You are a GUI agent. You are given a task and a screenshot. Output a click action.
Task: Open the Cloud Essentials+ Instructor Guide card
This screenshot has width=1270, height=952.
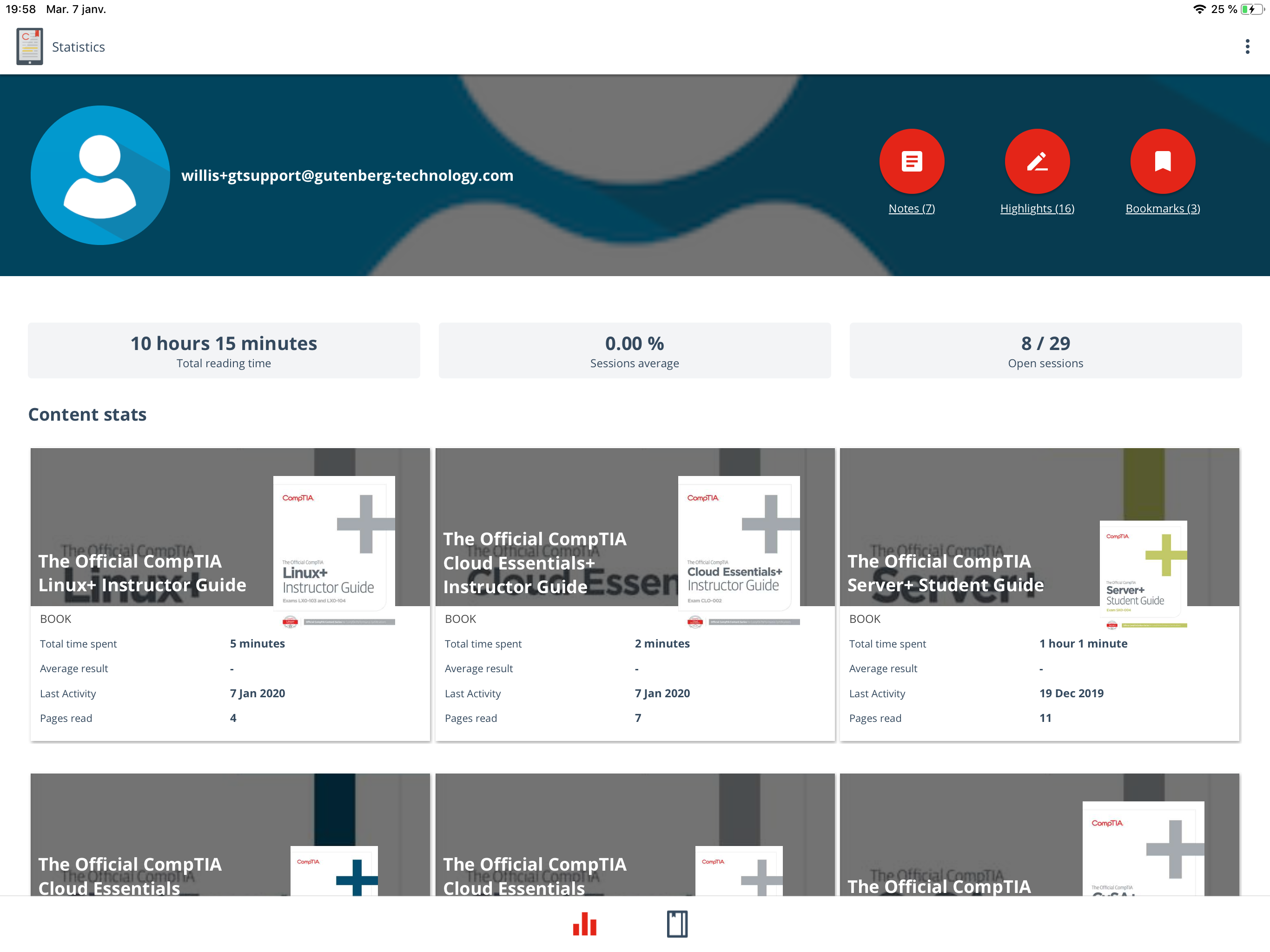coord(635,594)
